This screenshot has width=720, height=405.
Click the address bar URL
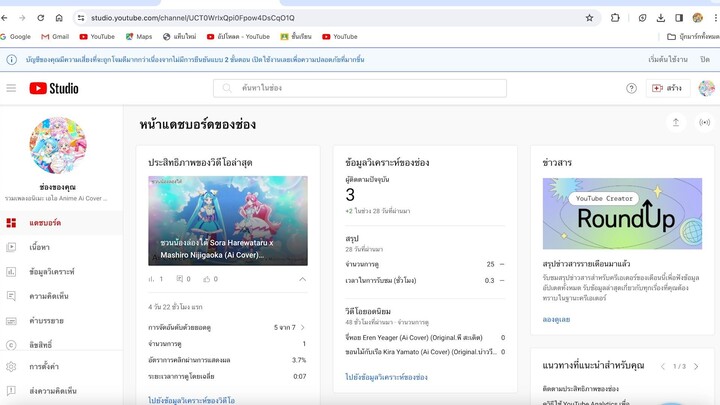193,18
